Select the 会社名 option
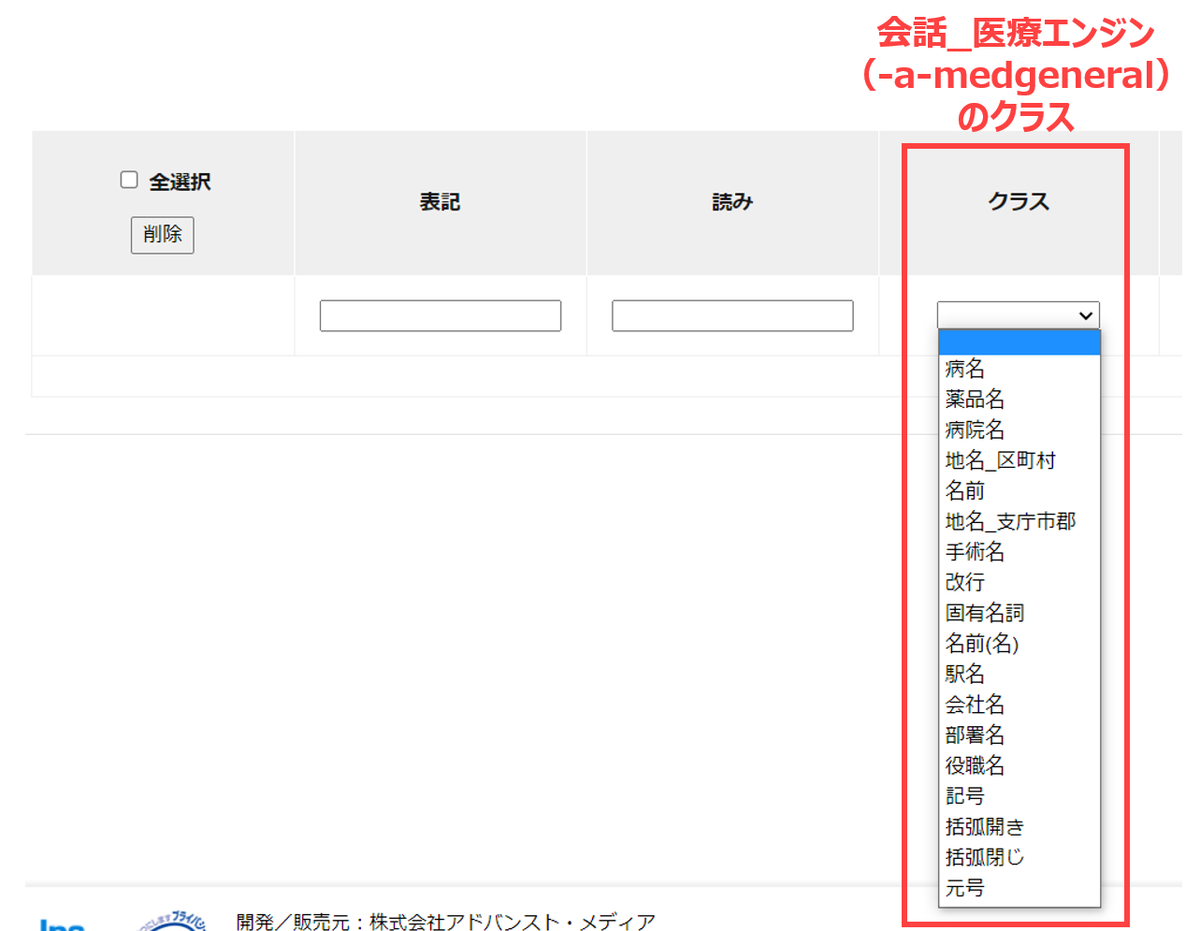Viewport: 1200px width, 931px height. [1019, 705]
